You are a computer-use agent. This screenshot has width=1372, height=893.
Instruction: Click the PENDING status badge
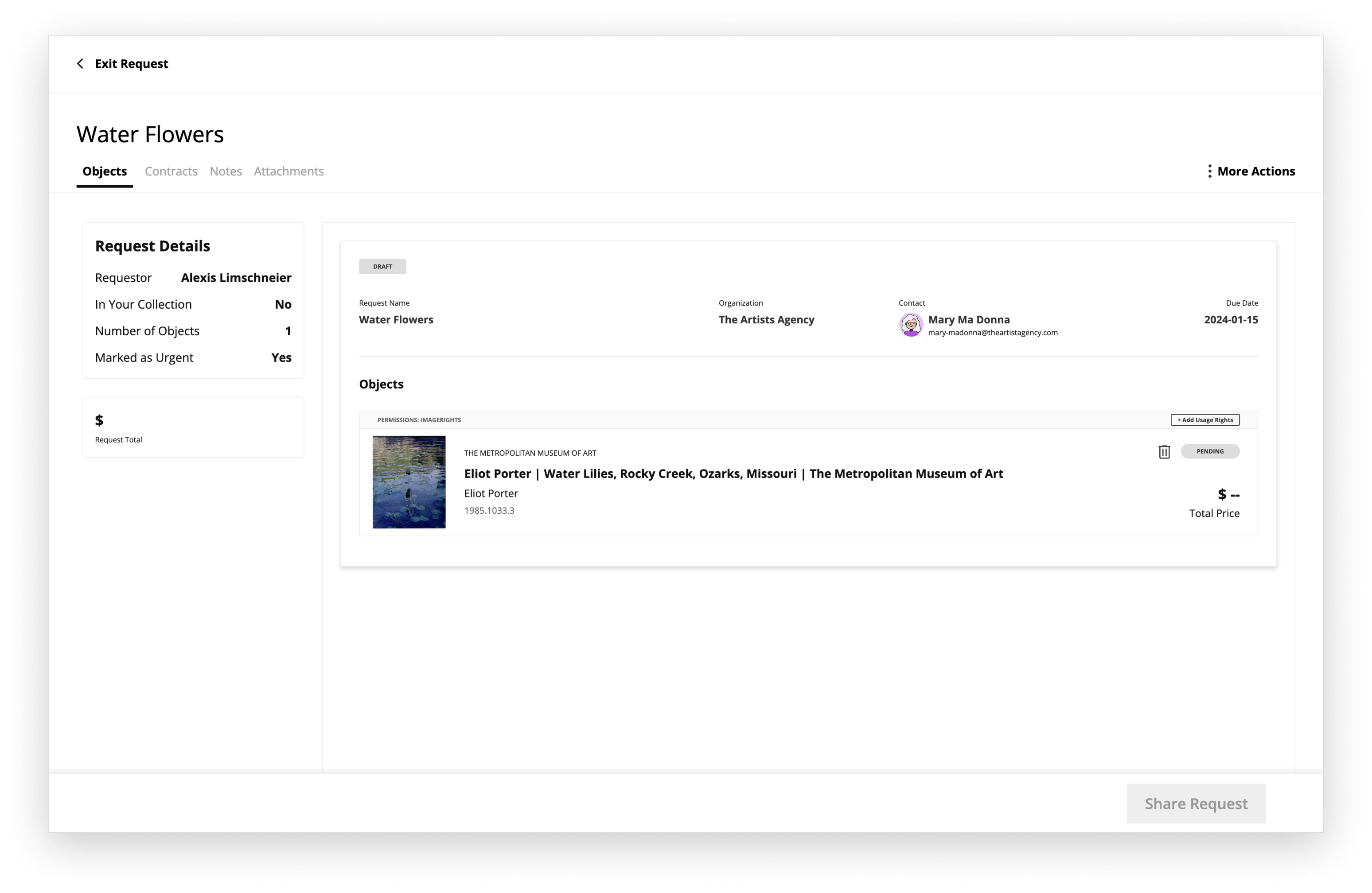(1209, 452)
